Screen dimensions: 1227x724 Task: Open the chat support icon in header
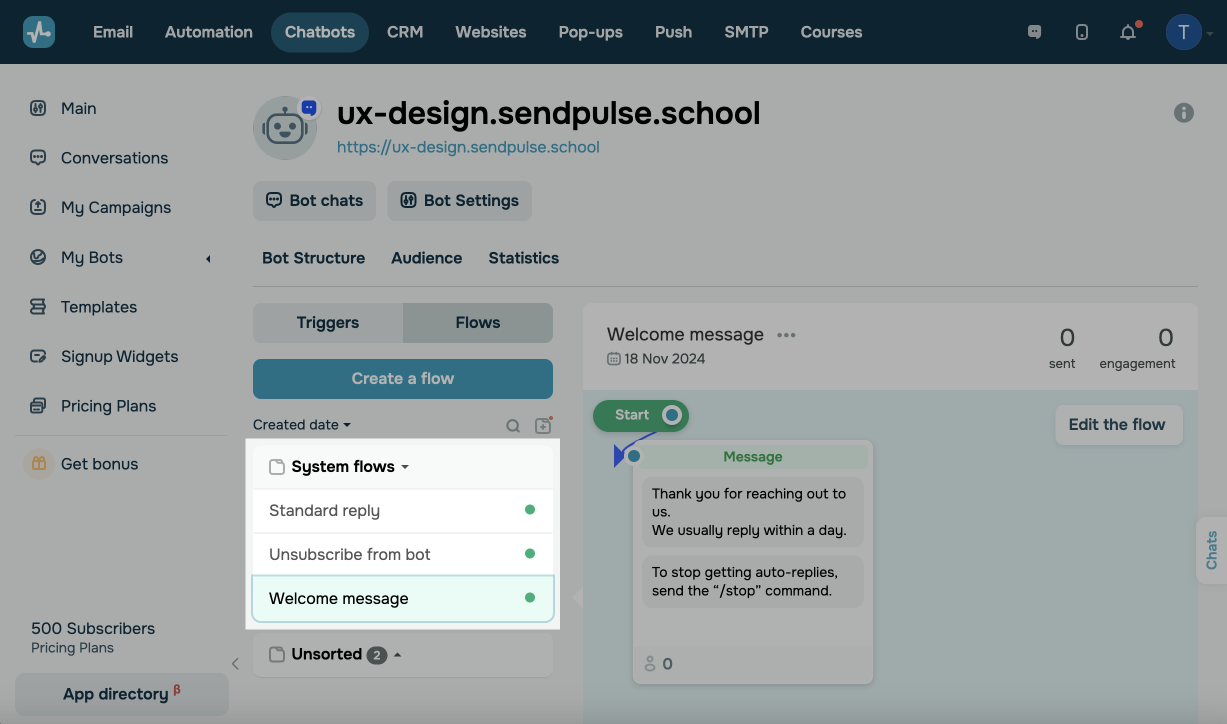1035,32
